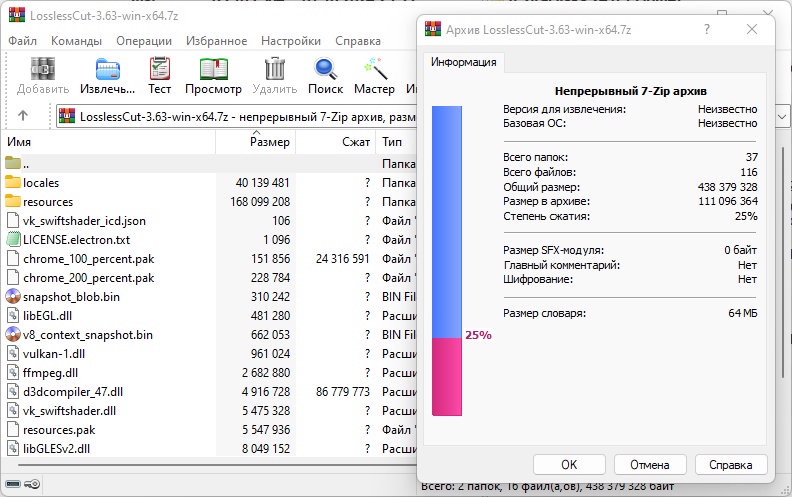
Task: Select the locales folder icon
Action: (x=13, y=182)
